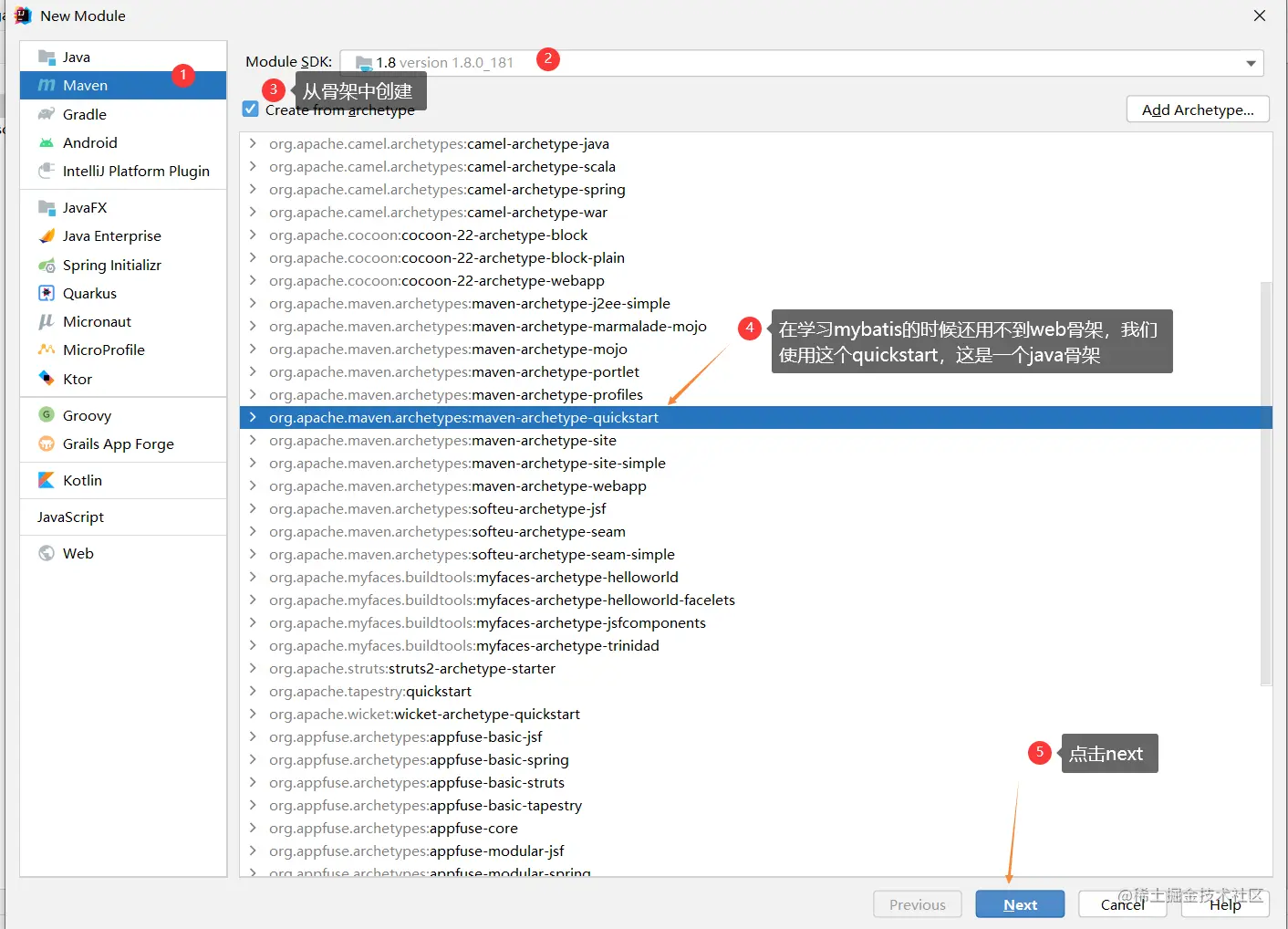Expand struts2-archetype-starter node

tap(253, 668)
